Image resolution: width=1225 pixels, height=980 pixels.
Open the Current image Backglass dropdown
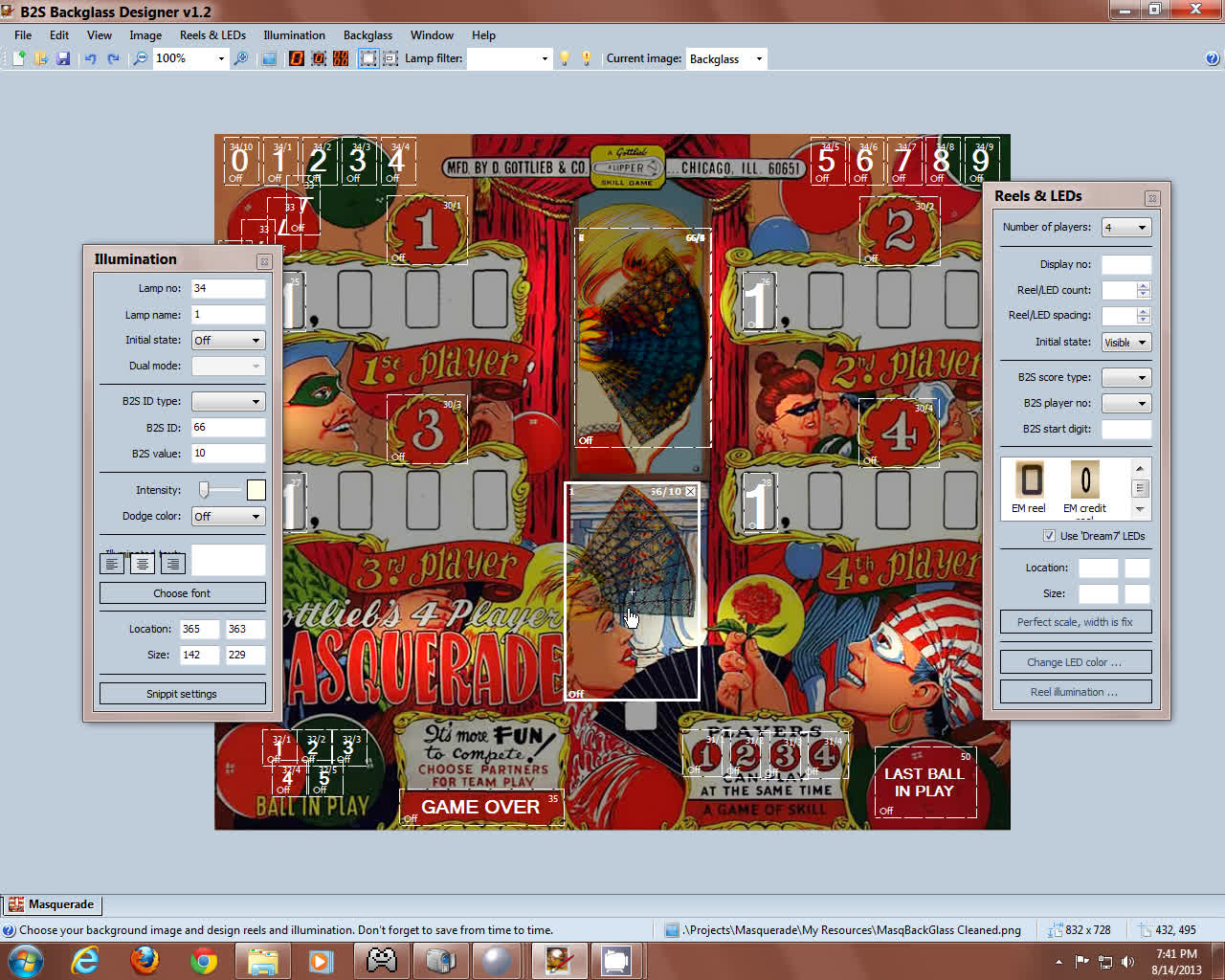[x=759, y=58]
